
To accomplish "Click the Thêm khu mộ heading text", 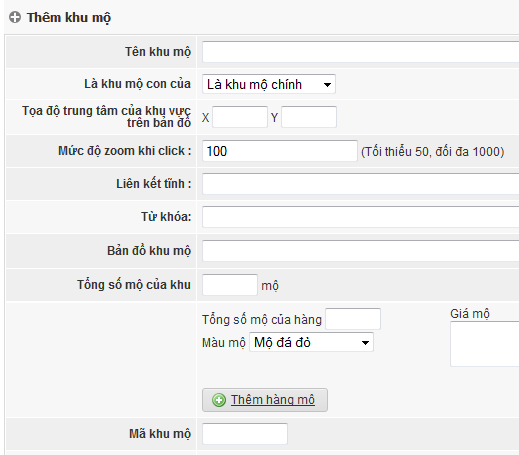I will click(69, 18).
